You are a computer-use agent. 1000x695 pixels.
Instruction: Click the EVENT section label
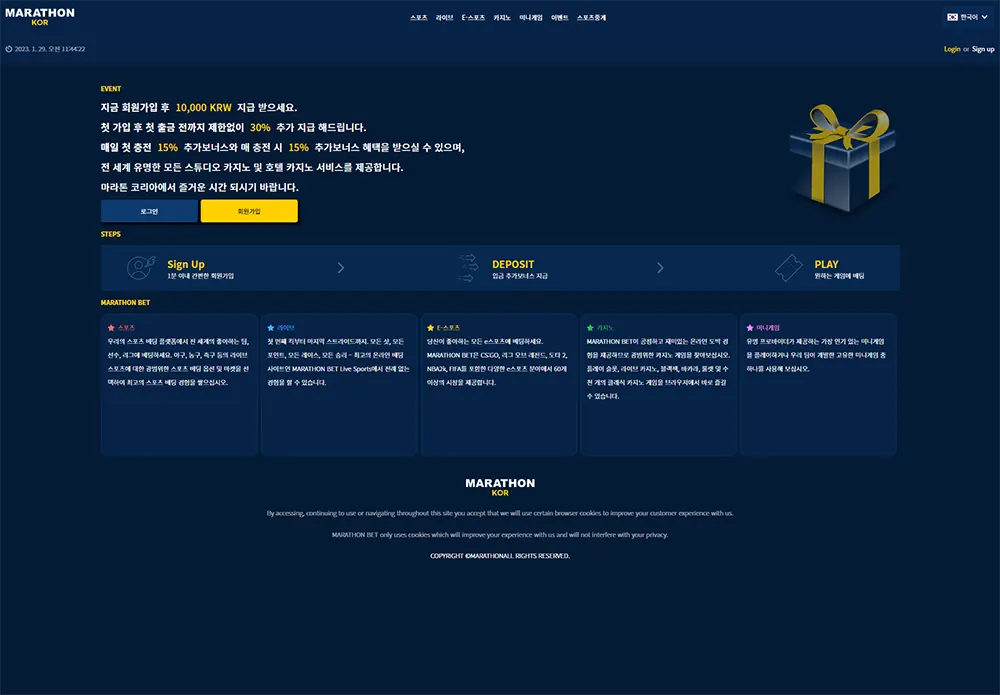tap(111, 89)
